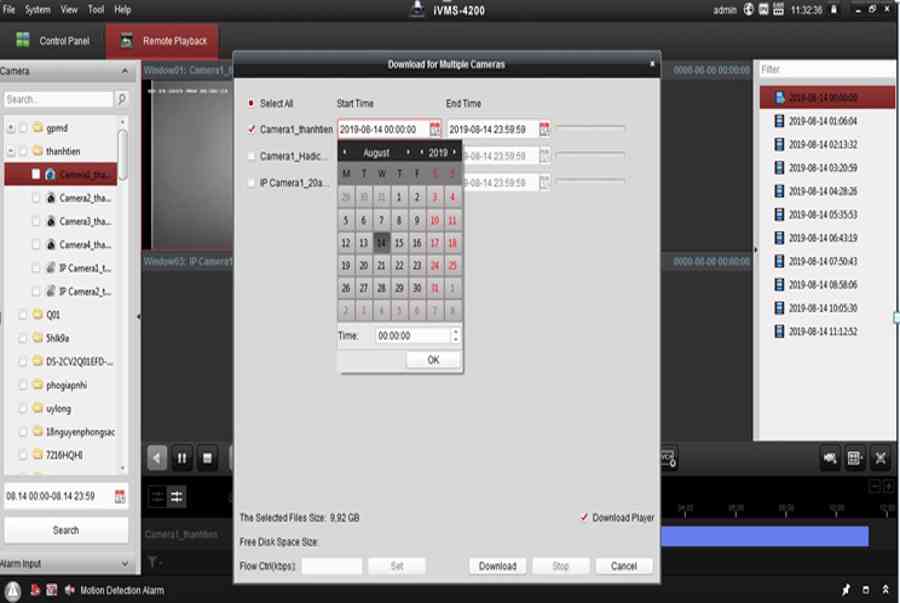
Task: Toggle the Download Player checkbox
Action: click(x=584, y=518)
